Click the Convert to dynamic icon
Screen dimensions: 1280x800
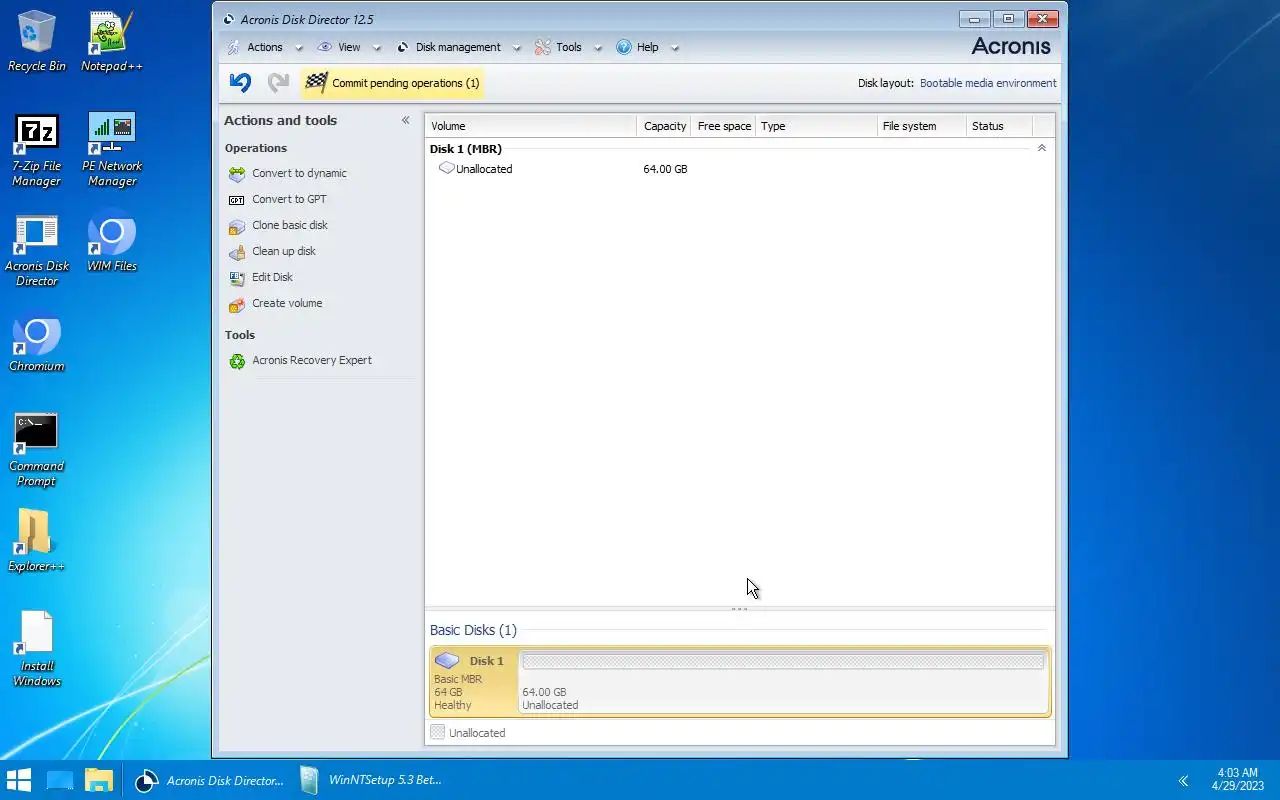(x=237, y=174)
